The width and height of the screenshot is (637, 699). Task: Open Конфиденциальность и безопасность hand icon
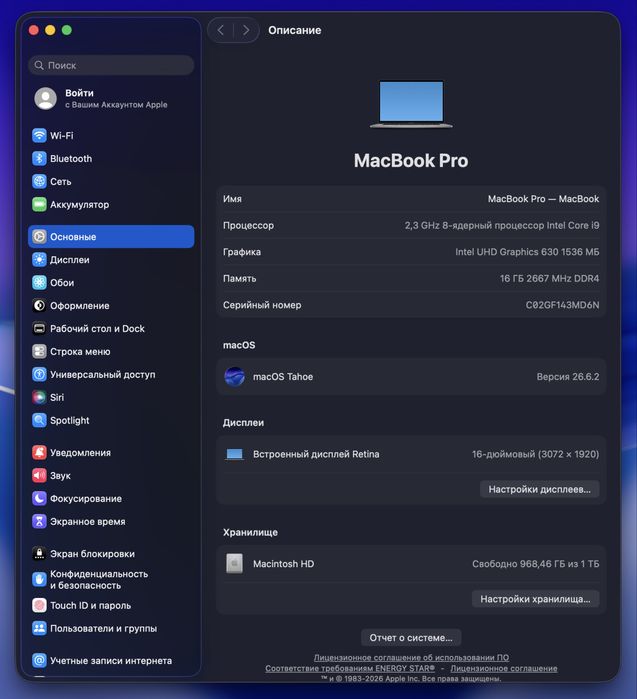tap(39, 580)
